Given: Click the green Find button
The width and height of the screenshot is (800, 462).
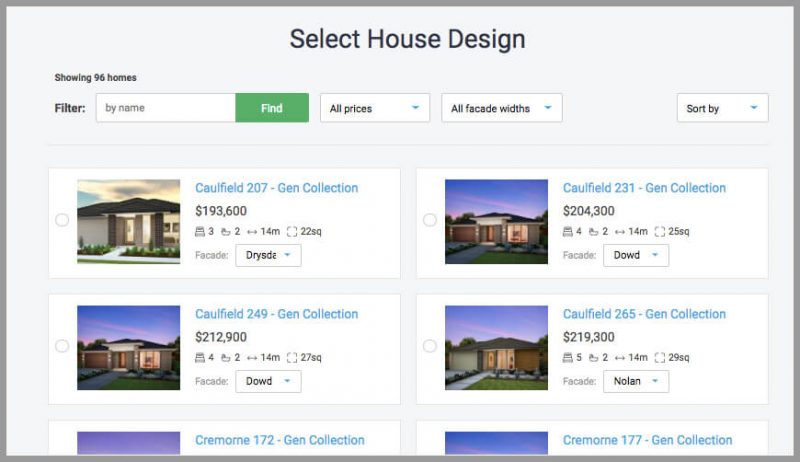Looking at the screenshot, I should coord(272,108).
